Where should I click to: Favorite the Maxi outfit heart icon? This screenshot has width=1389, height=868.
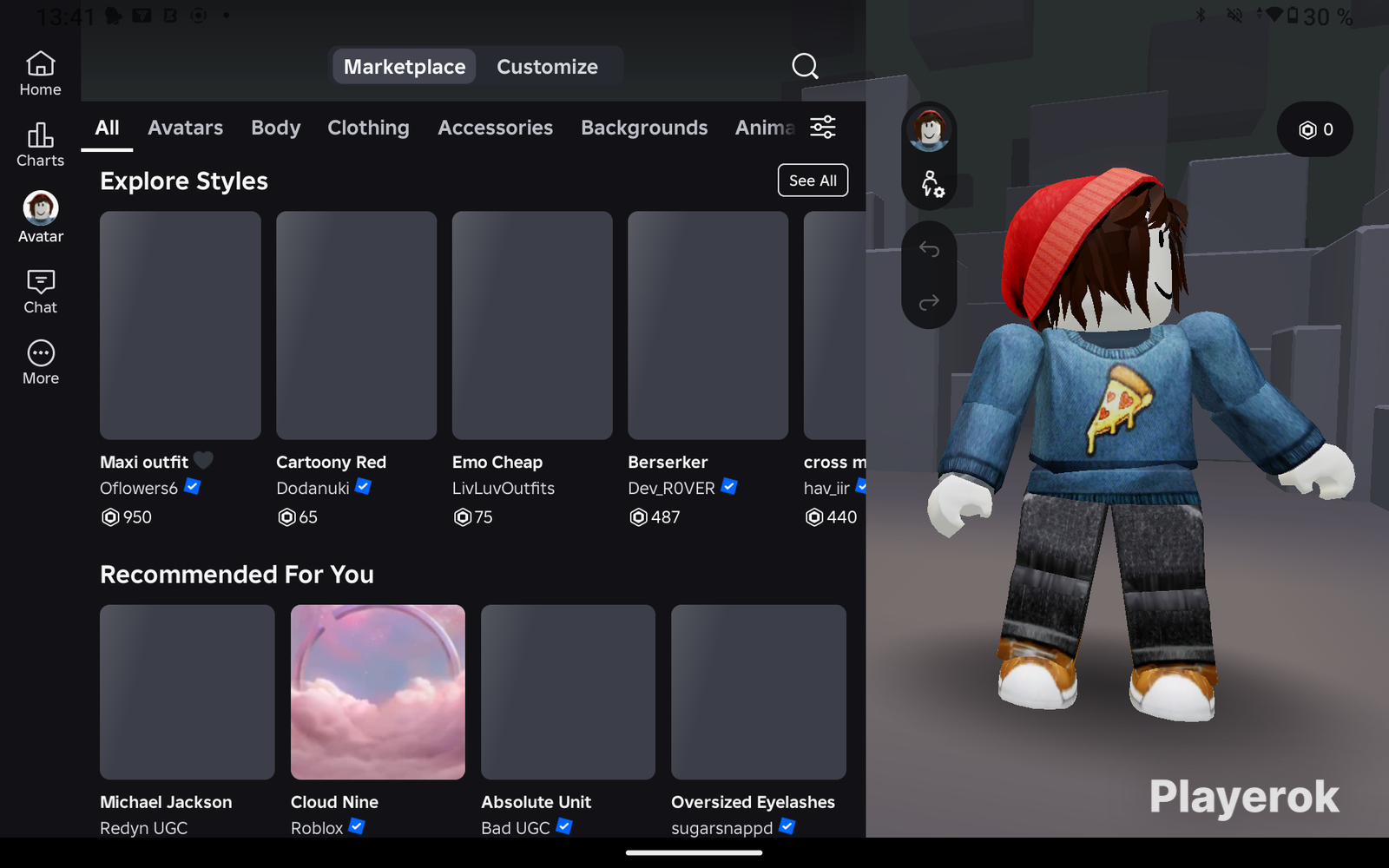pos(203,461)
